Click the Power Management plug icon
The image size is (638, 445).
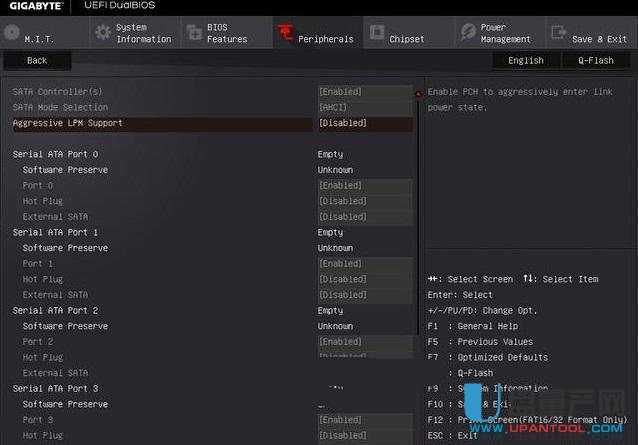click(467, 32)
